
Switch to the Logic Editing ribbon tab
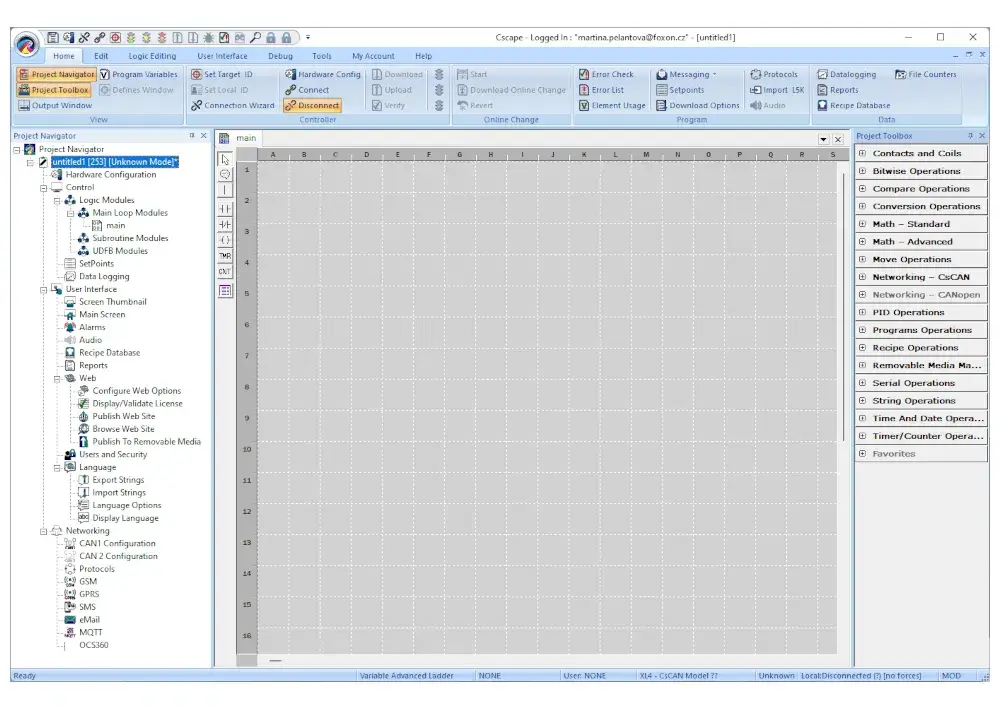pos(152,56)
